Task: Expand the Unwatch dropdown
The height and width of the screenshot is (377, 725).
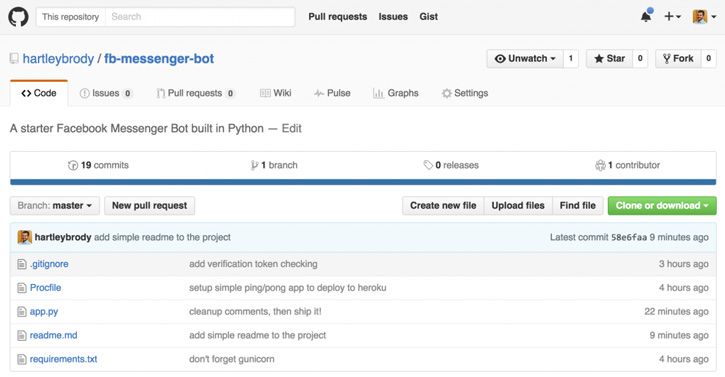Action: pos(525,58)
